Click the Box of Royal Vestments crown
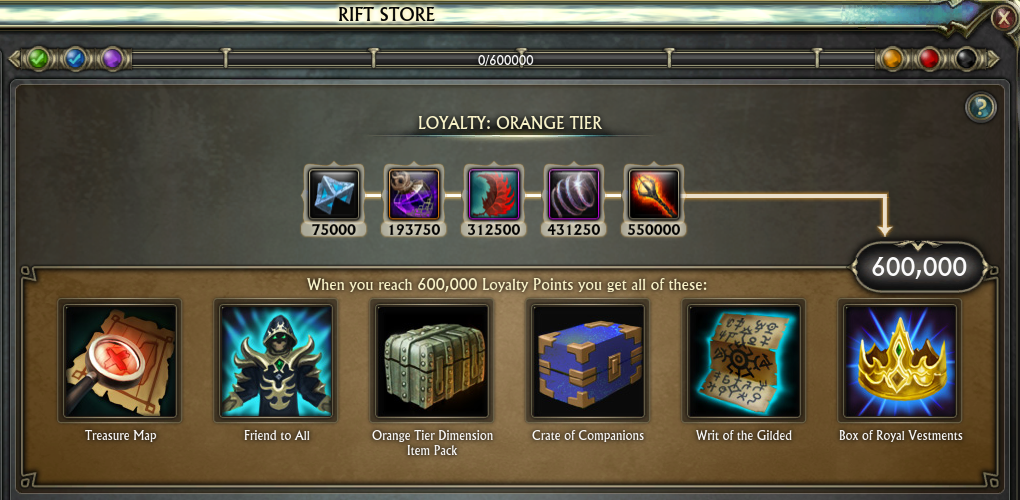This screenshot has height=500, width=1020. (900, 361)
